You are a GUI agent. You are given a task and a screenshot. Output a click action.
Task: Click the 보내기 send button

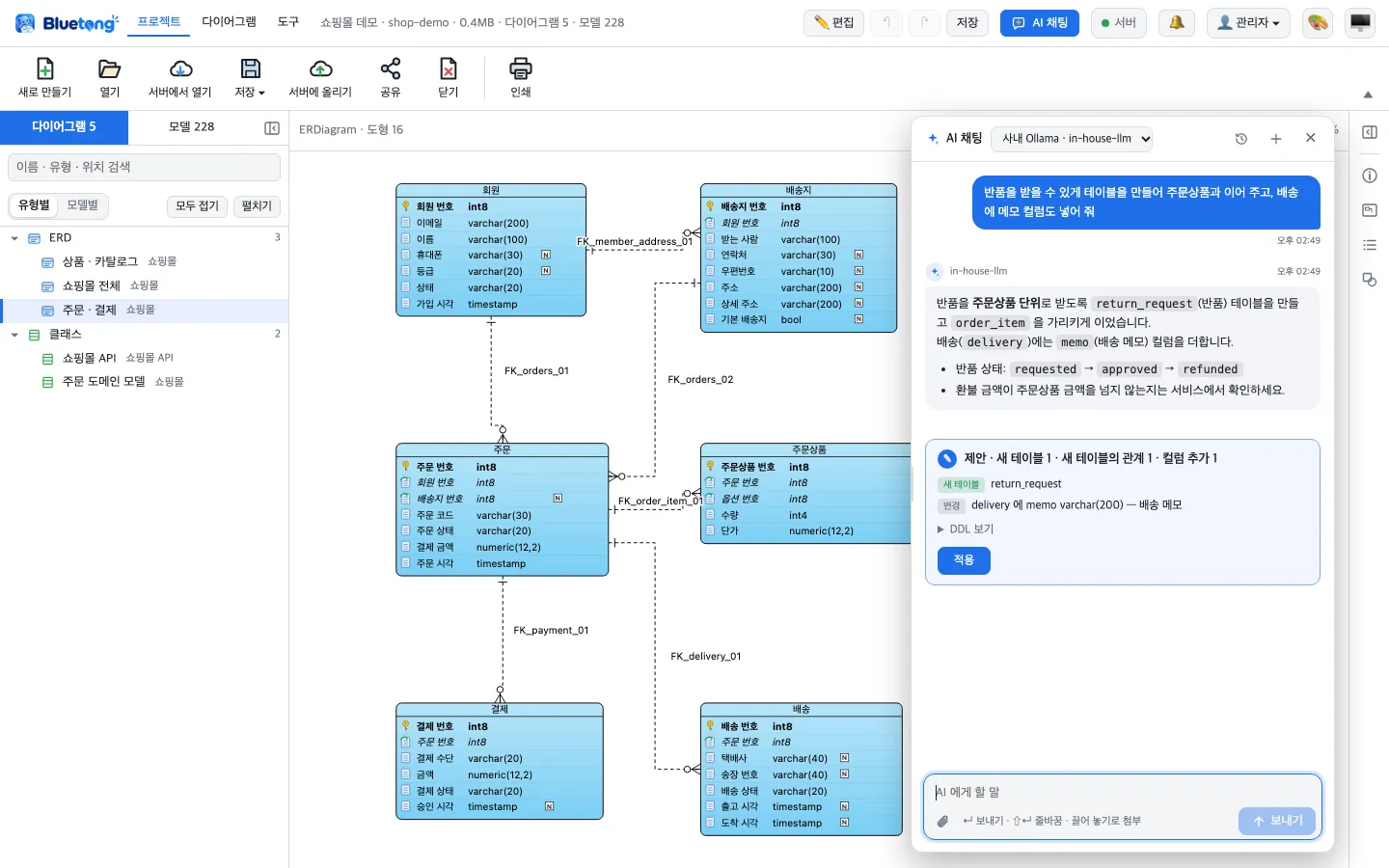tap(1277, 821)
